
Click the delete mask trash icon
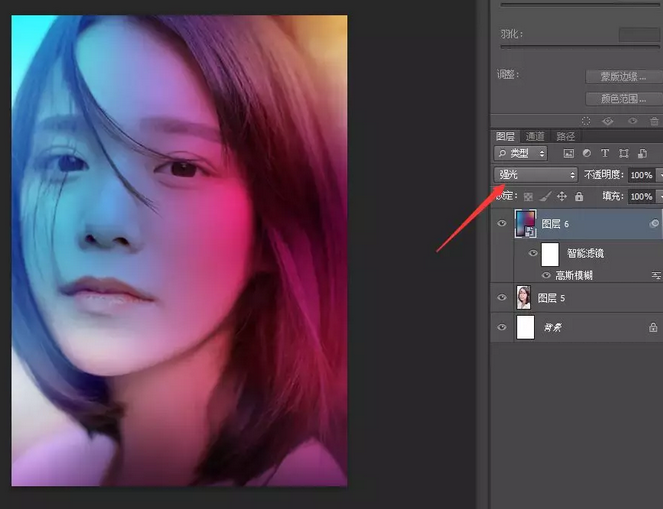coord(654,121)
